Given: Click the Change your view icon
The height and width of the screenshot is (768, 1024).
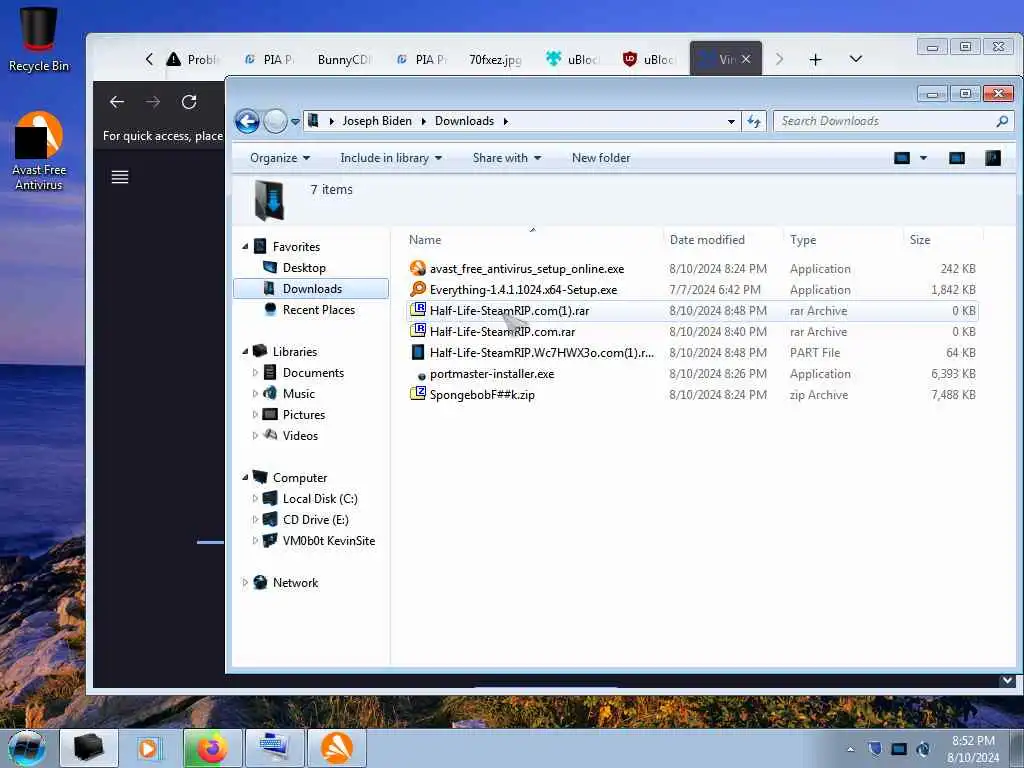Looking at the screenshot, I should (x=901, y=158).
